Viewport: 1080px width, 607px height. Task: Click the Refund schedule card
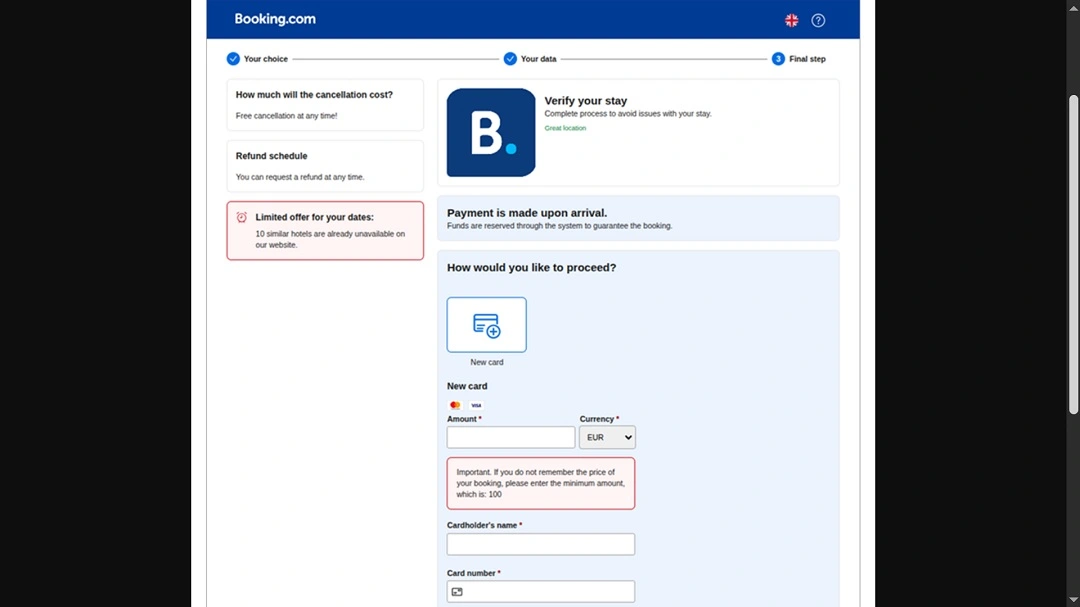click(x=324, y=165)
